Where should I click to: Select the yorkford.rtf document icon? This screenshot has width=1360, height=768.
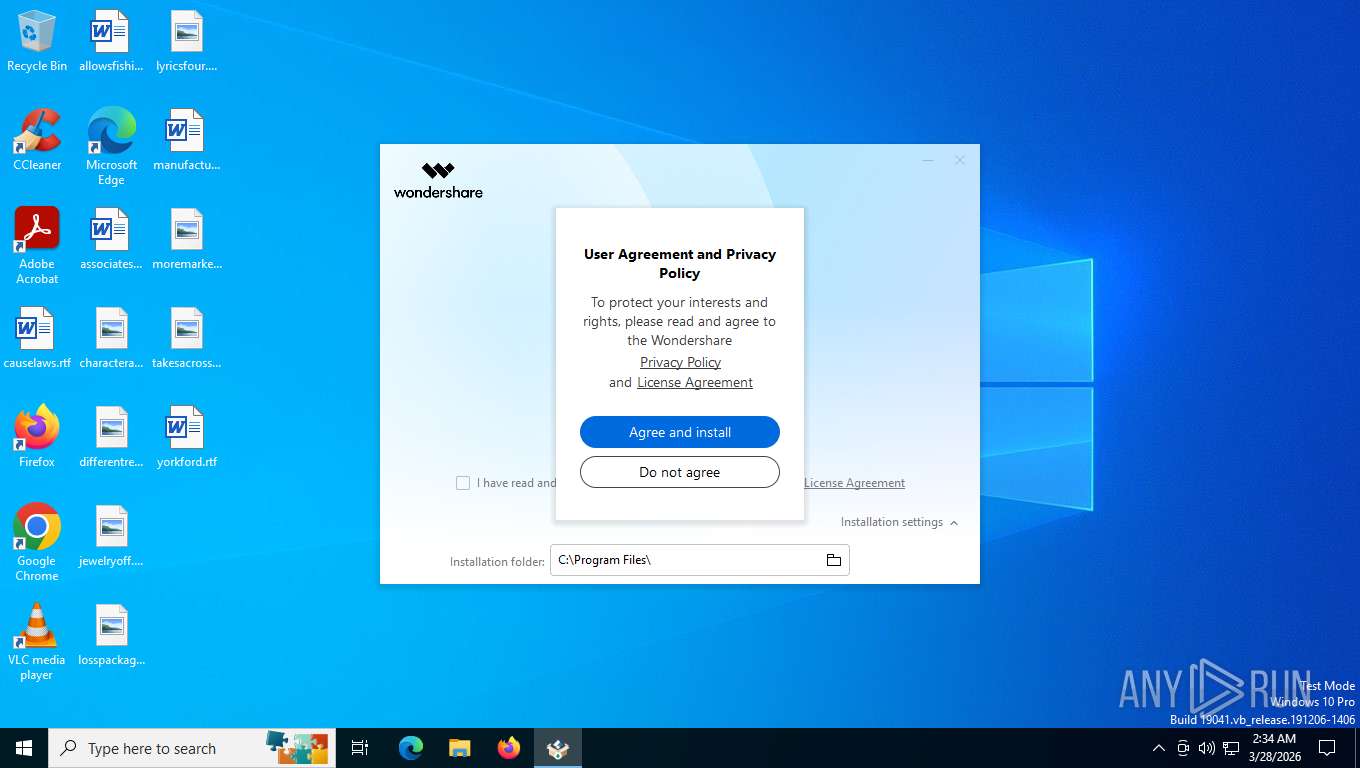[x=186, y=437]
